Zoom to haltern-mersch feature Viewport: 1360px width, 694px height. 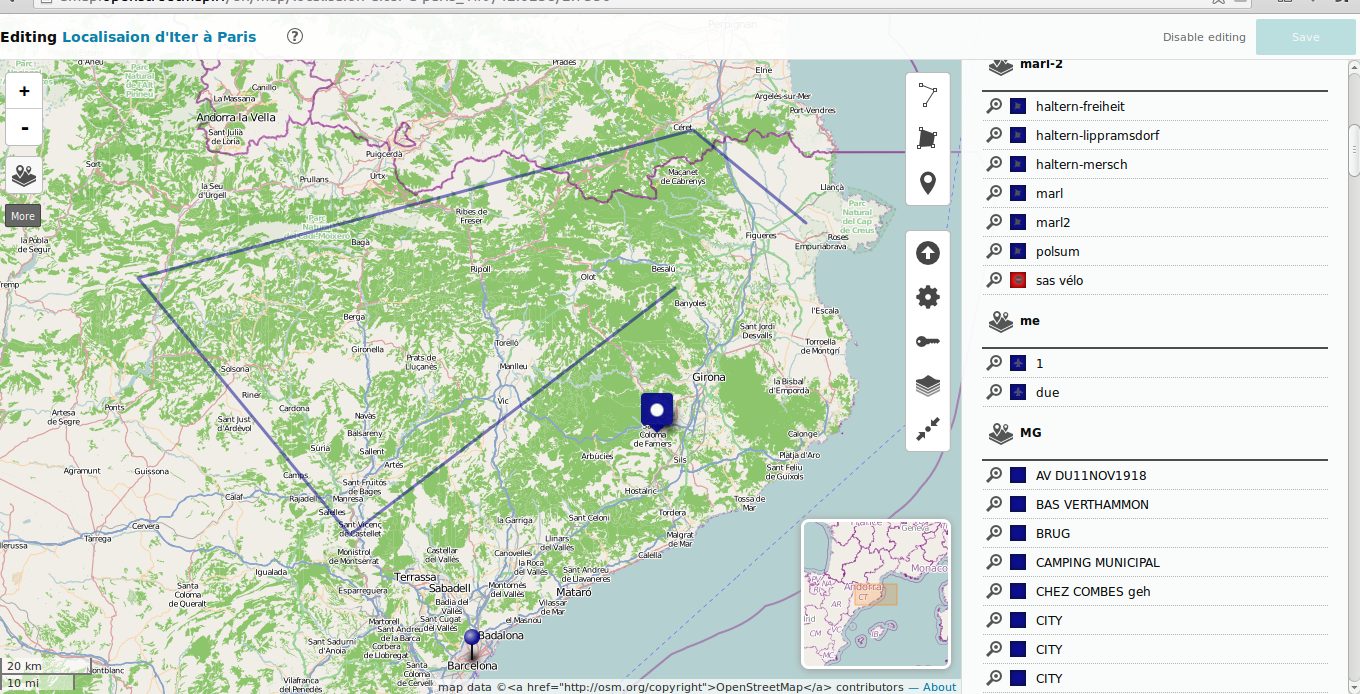(x=994, y=164)
